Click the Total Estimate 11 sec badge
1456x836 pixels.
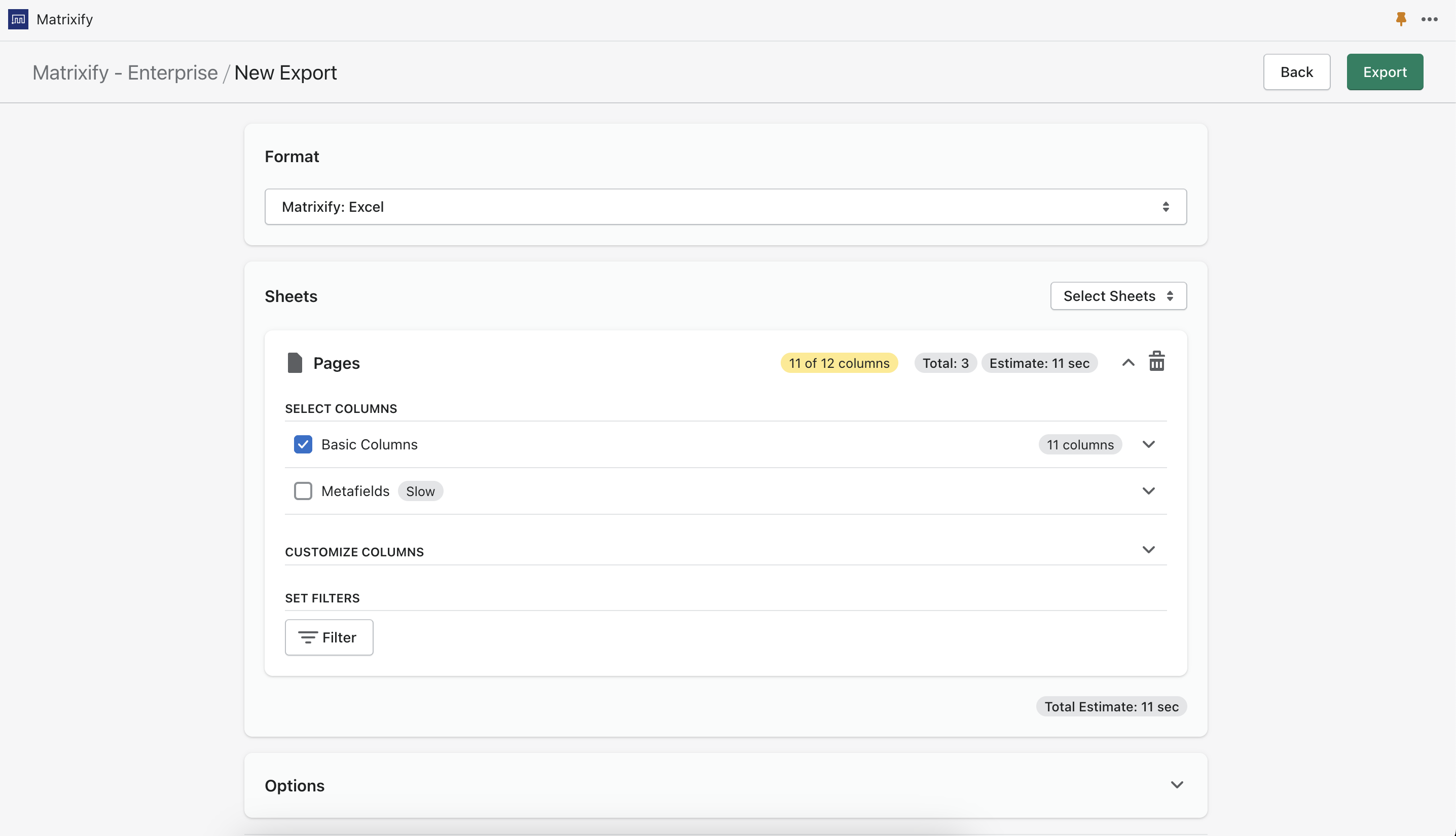pyautogui.click(x=1111, y=706)
